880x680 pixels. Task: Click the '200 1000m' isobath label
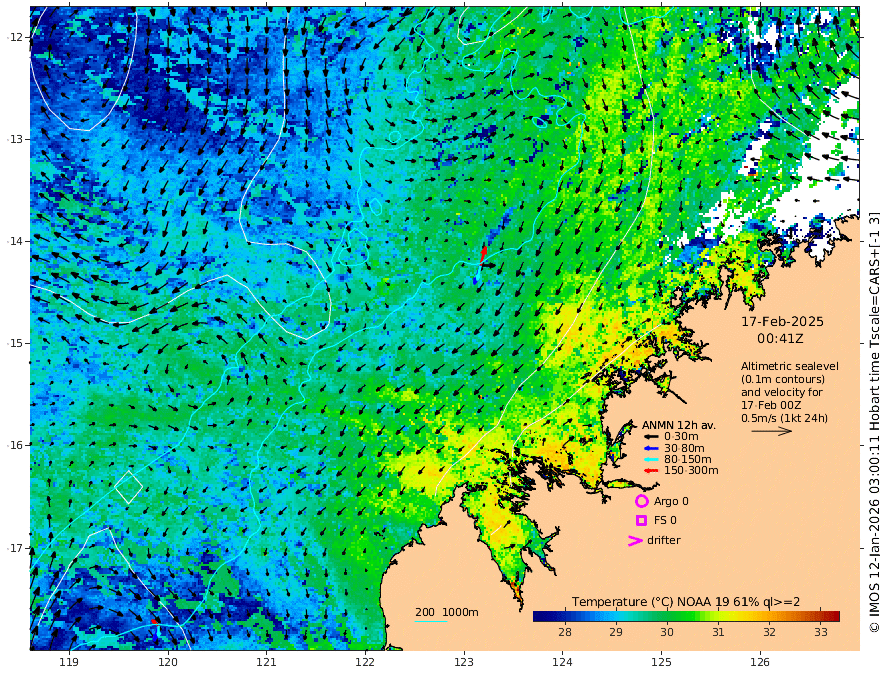(x=447, y=612)
